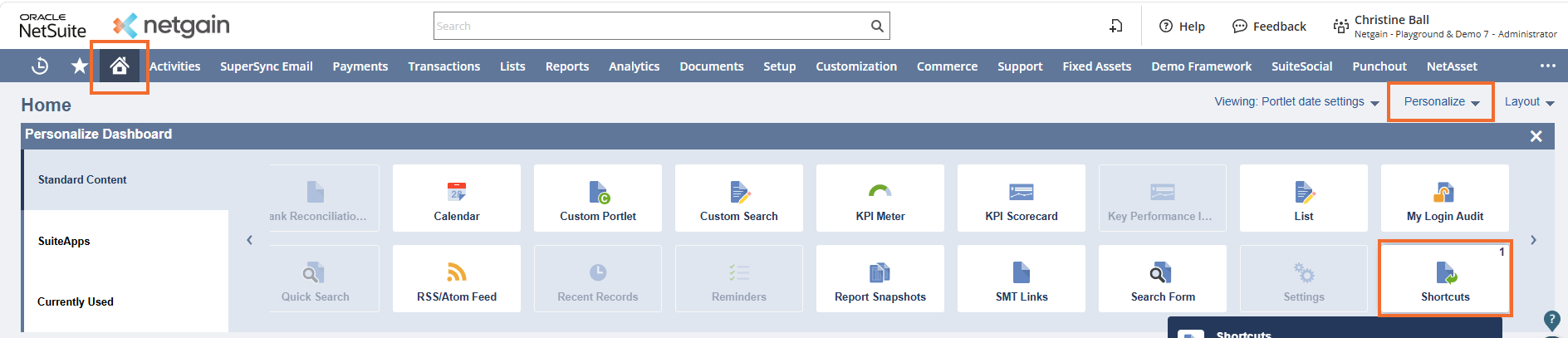Image resolution: width=1568 pixels, height=338 pixels.
Task: Expand the Layout dropdown
Action: (x=1529, y=101)
